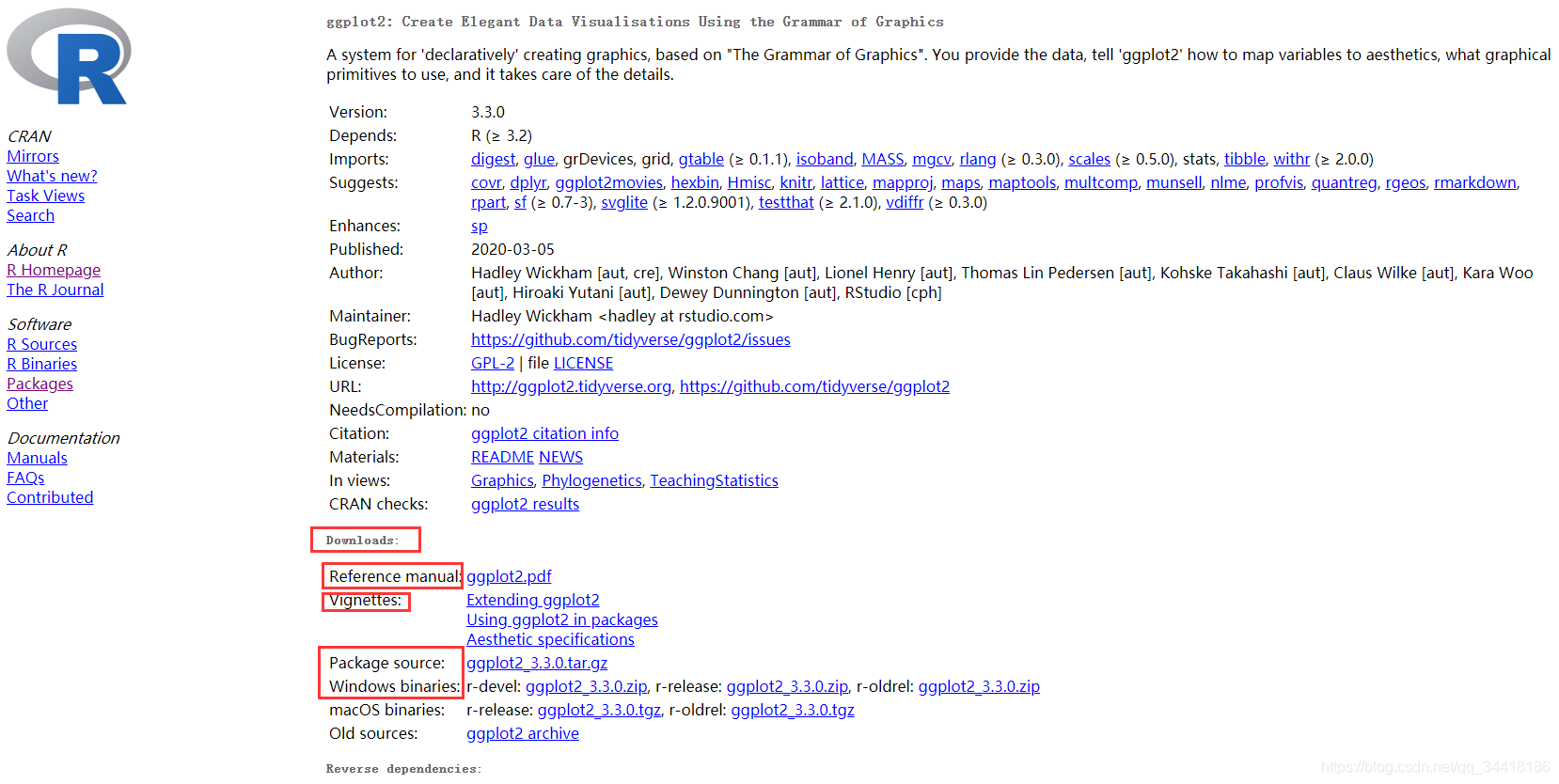Viewport: 1559px width, 784px height.
Task: Open the README materials link
Action: pyautogui.click(x=503, y=457)
